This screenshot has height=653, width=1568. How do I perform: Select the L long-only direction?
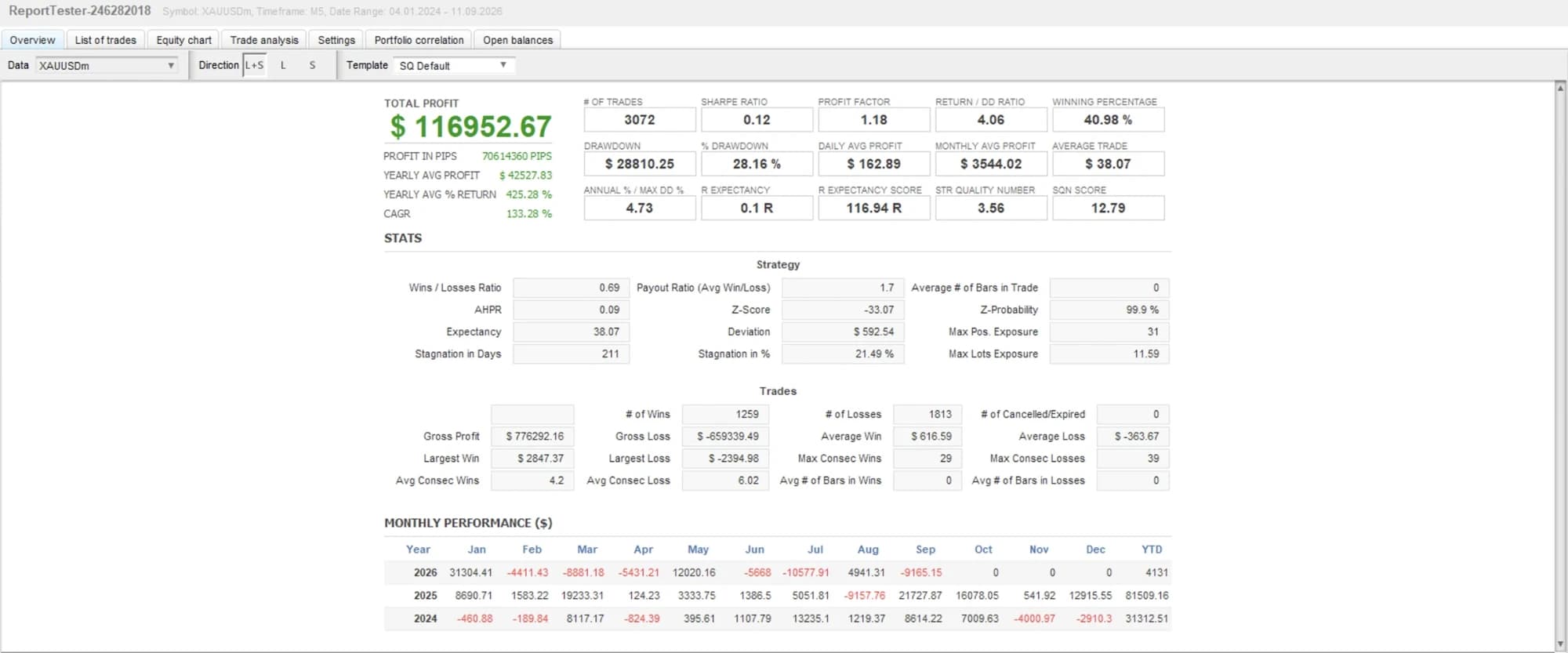283,65
